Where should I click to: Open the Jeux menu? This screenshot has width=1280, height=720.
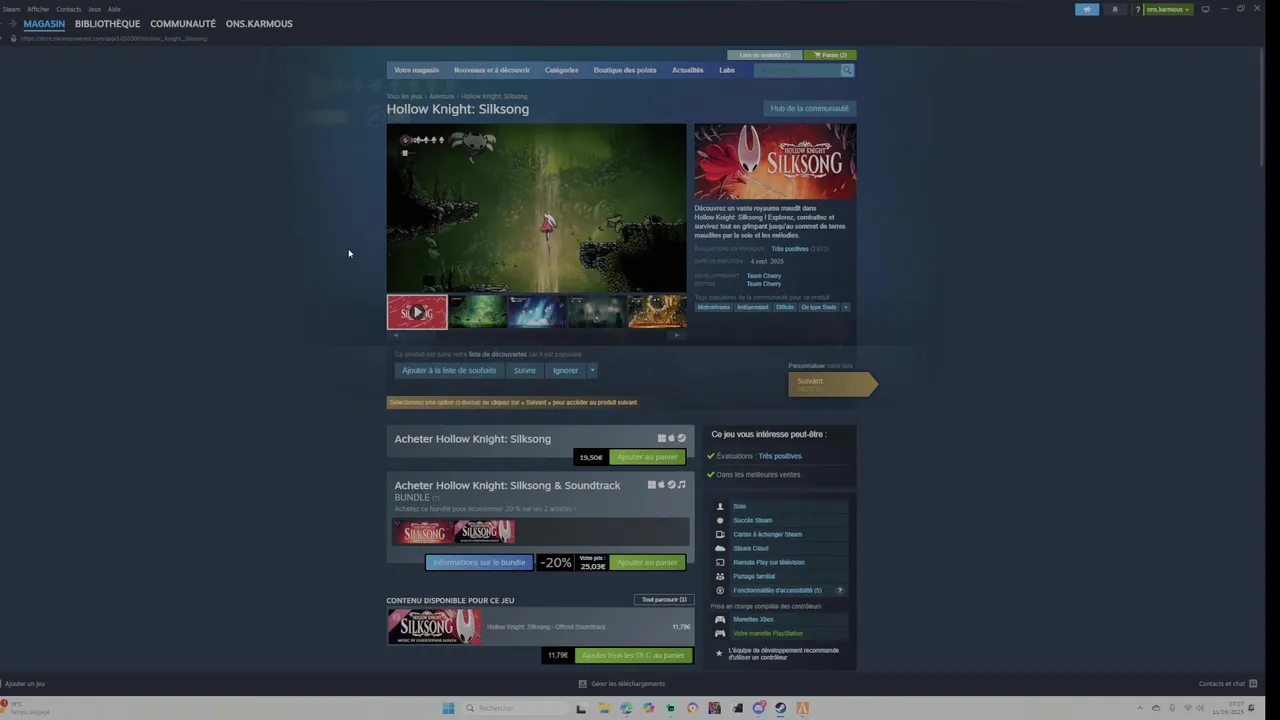[x=94, y=9]
